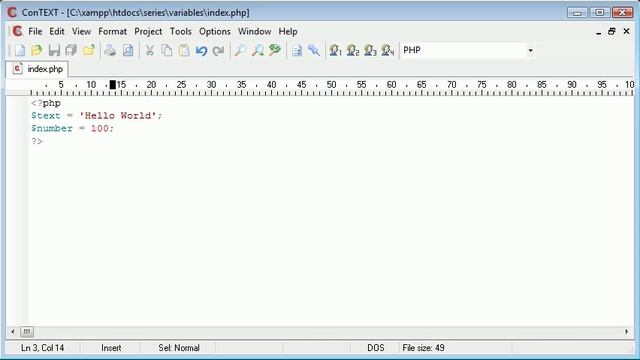Redo last edit
640x360 pixels.
[x=219, y=50]
